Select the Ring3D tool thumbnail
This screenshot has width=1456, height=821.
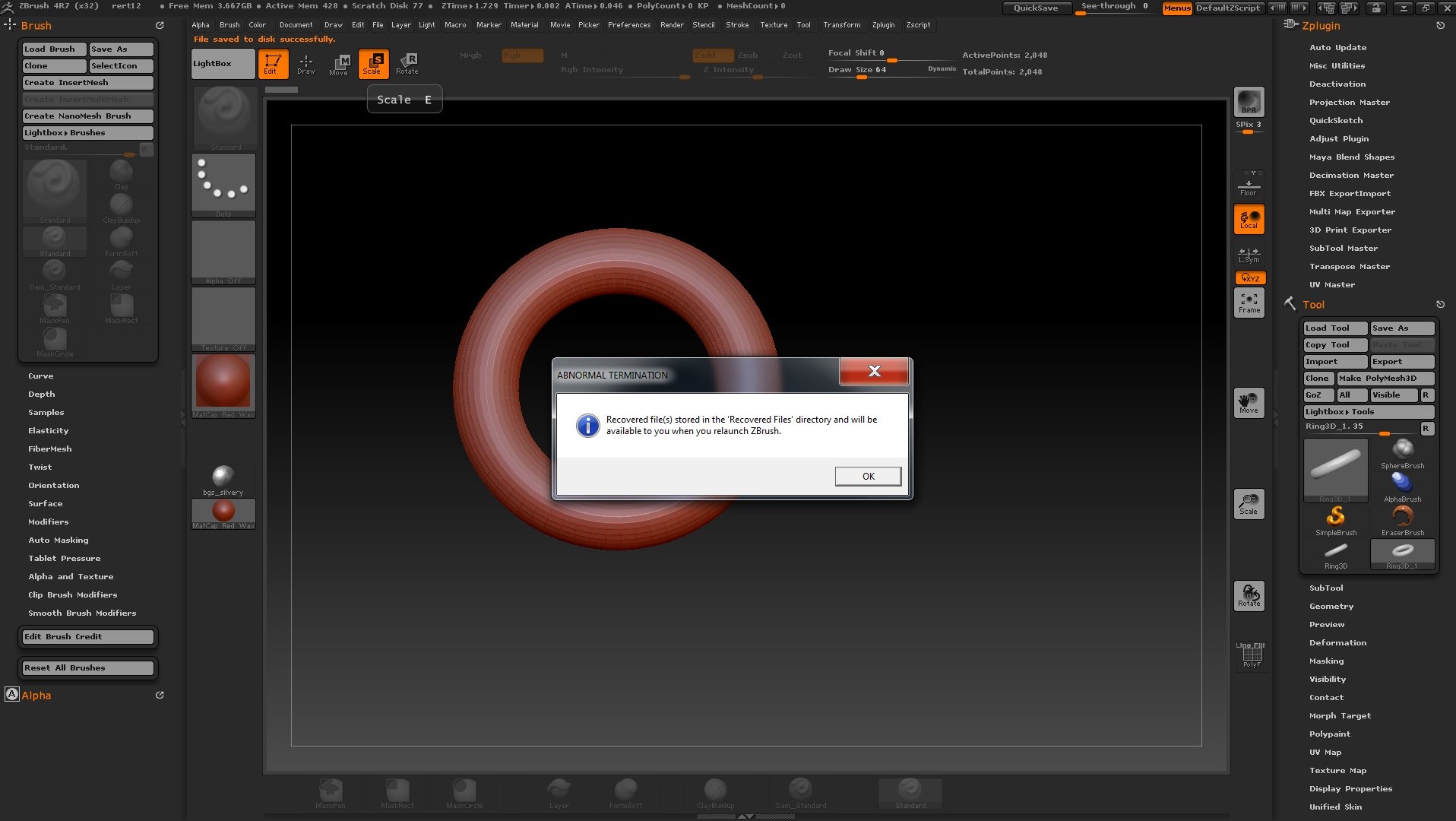(x=1335, y=555)
